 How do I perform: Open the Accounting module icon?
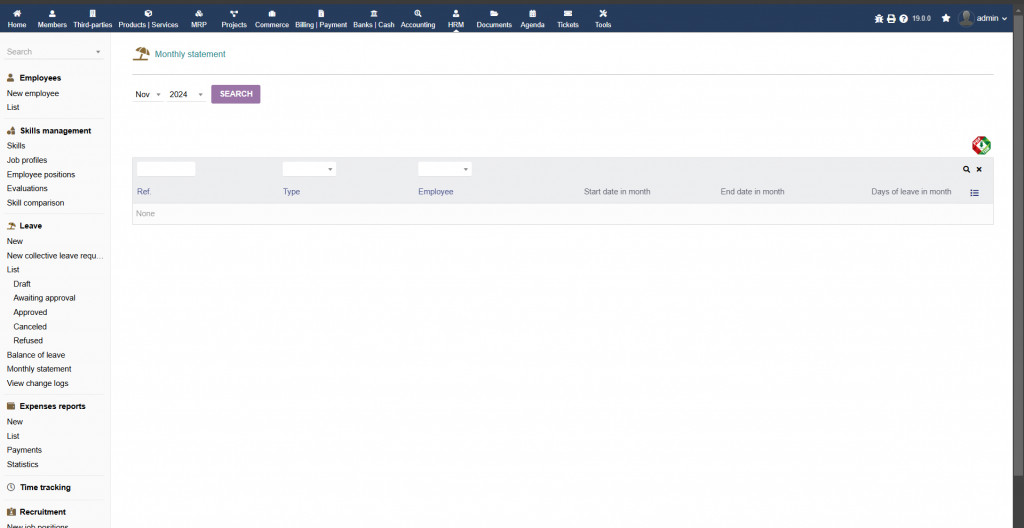pyautogui.click(x=418, y=13)
